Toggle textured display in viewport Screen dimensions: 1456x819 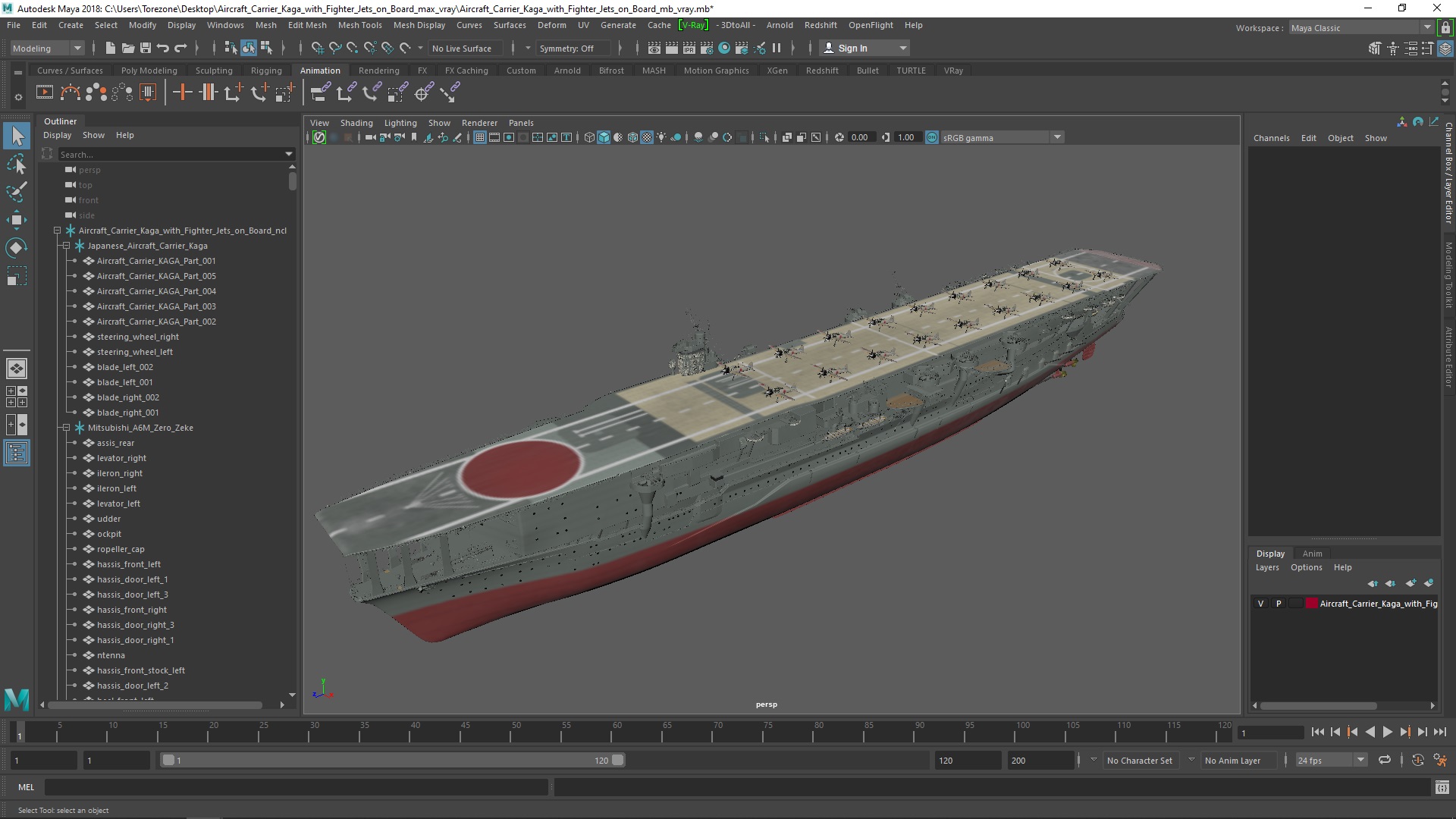(x=647, y=137)
